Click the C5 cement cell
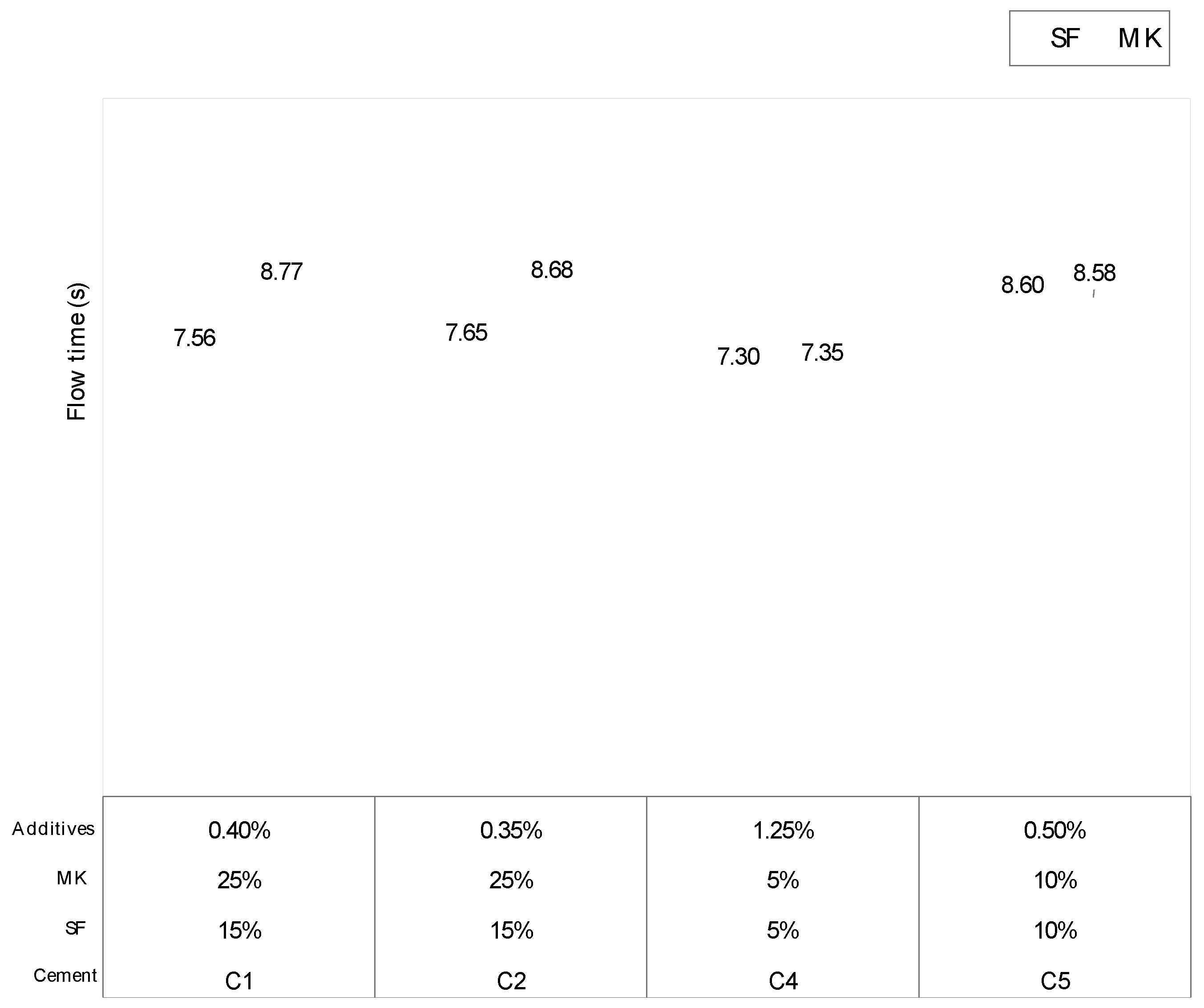1204x1008 pixels. [1055, 982]
